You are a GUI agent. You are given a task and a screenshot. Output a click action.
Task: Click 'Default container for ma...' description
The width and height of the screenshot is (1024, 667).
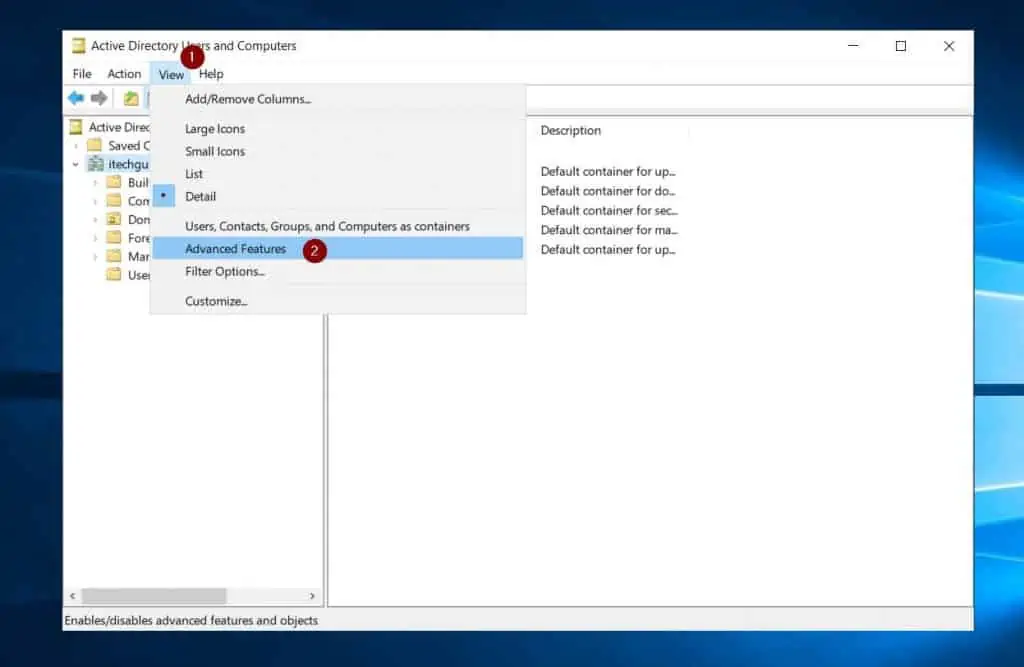609,230
